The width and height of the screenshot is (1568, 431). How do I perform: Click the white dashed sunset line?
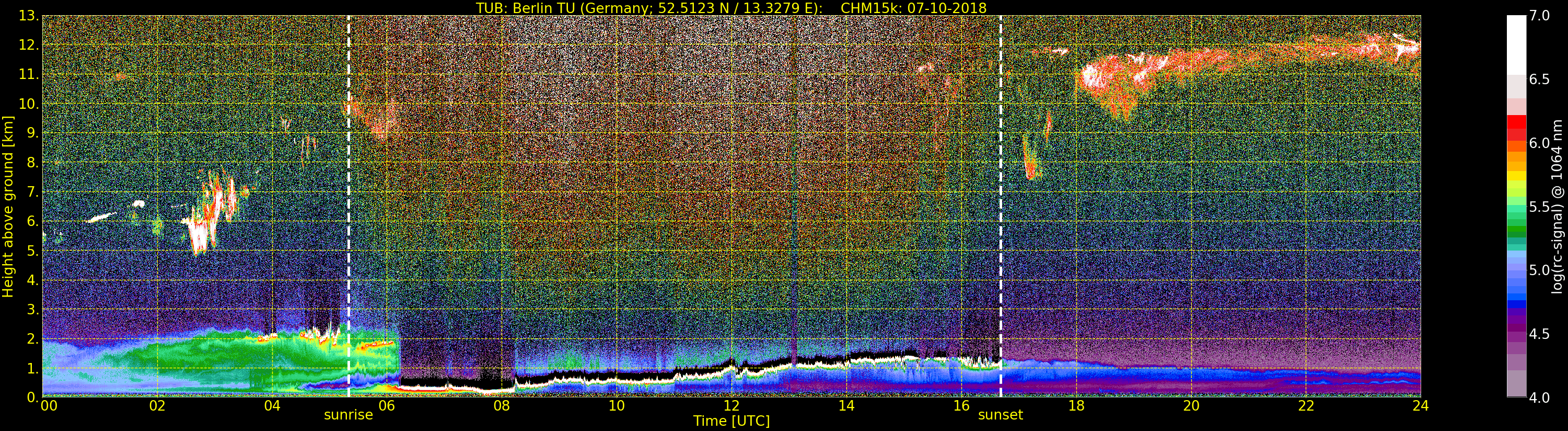coord(1001,206)
